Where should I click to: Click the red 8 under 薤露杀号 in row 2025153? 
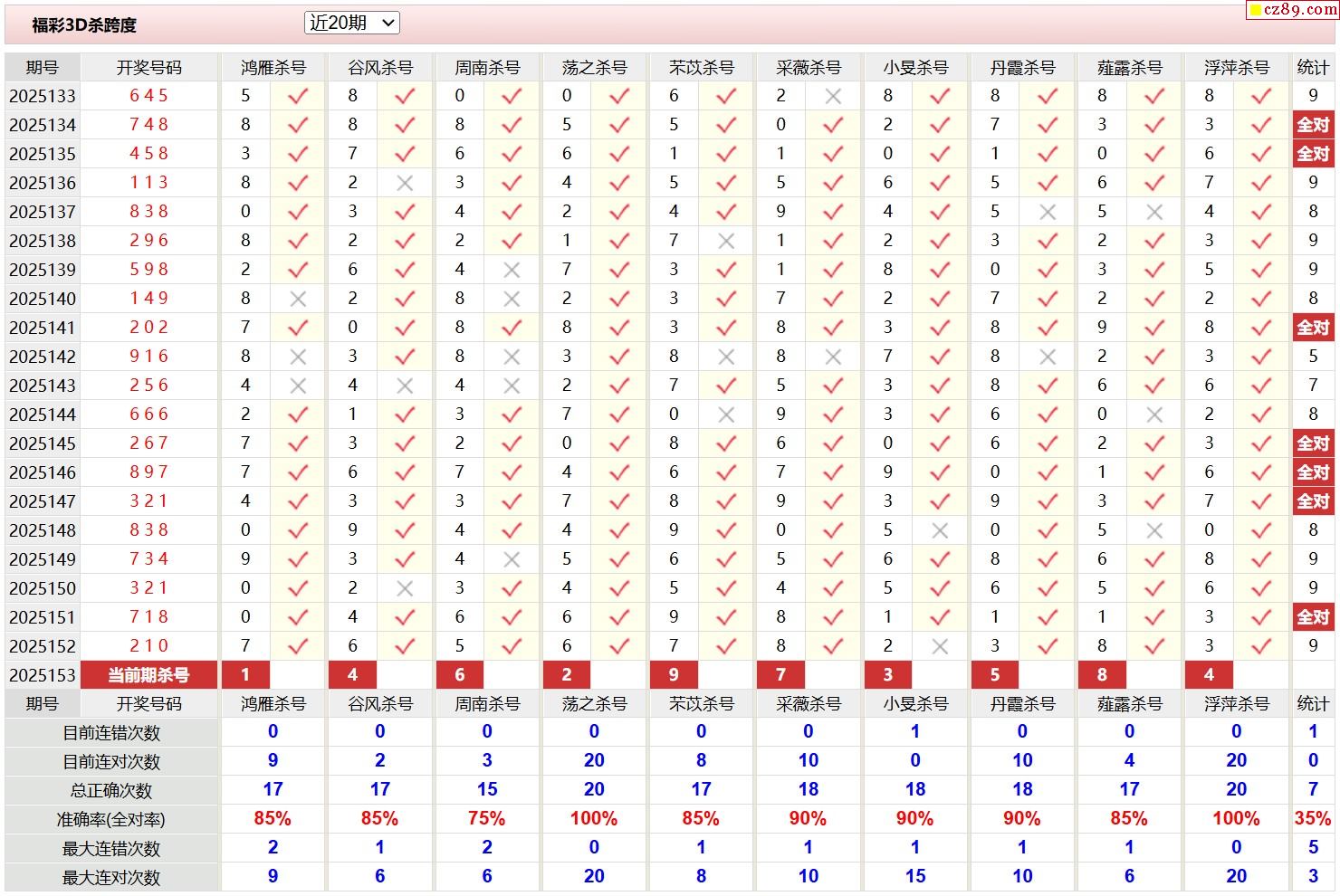(1102, 675)
